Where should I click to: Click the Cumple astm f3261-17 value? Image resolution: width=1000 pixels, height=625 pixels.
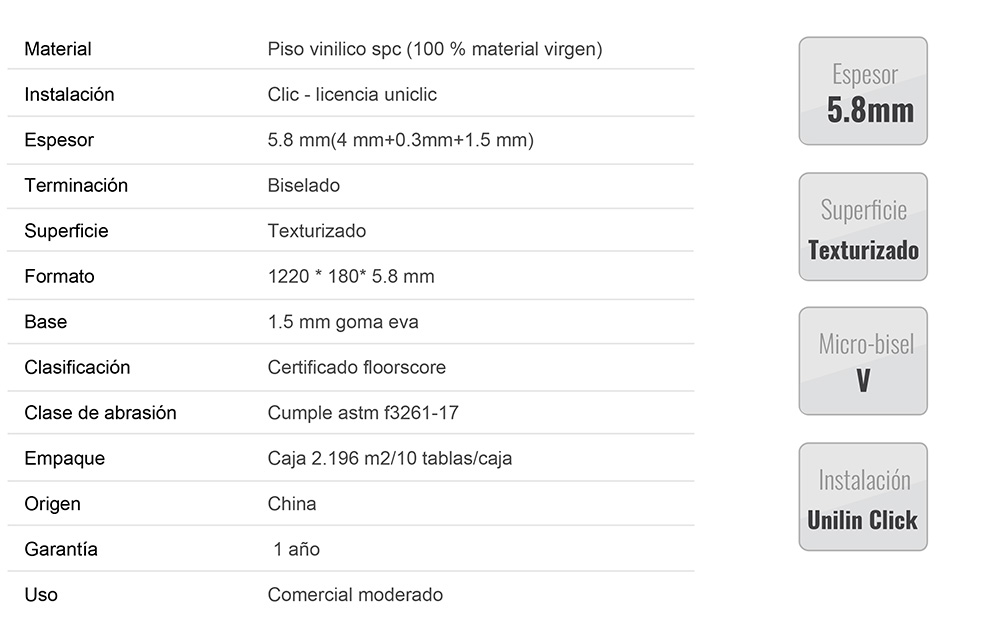pos(363,413)
